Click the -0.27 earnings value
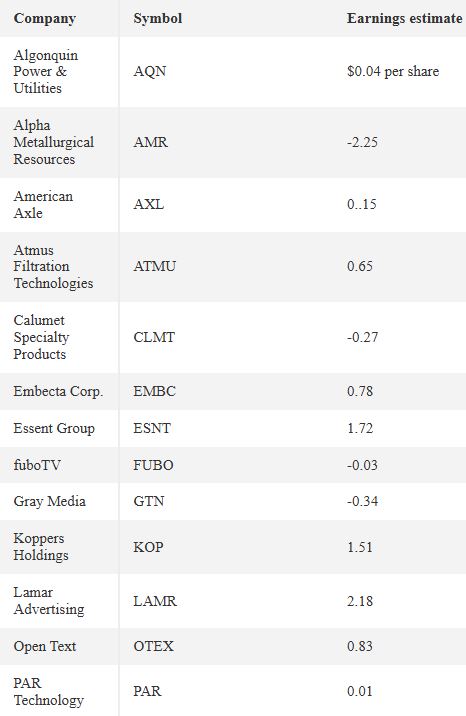 tap(362, 337)
